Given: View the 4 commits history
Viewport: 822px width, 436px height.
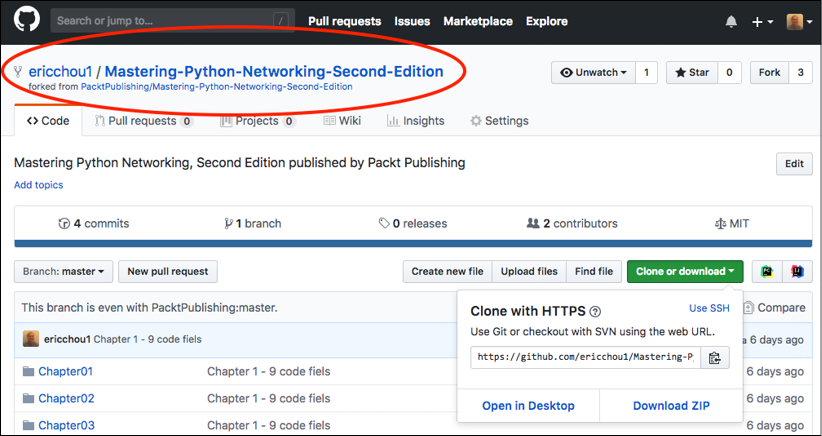Looking at the screenshot, I should pos(94,224).
